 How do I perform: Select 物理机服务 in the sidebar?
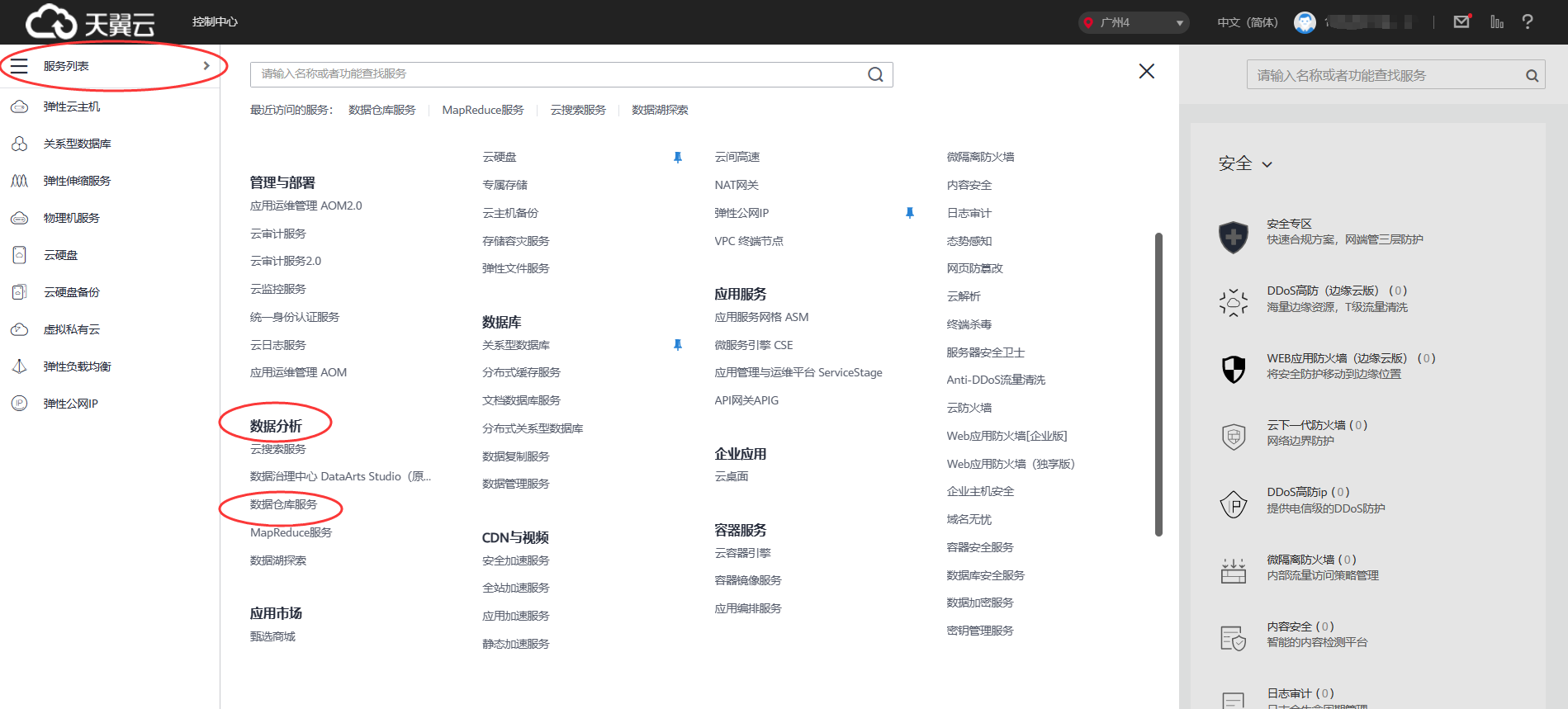pos(72,218)
